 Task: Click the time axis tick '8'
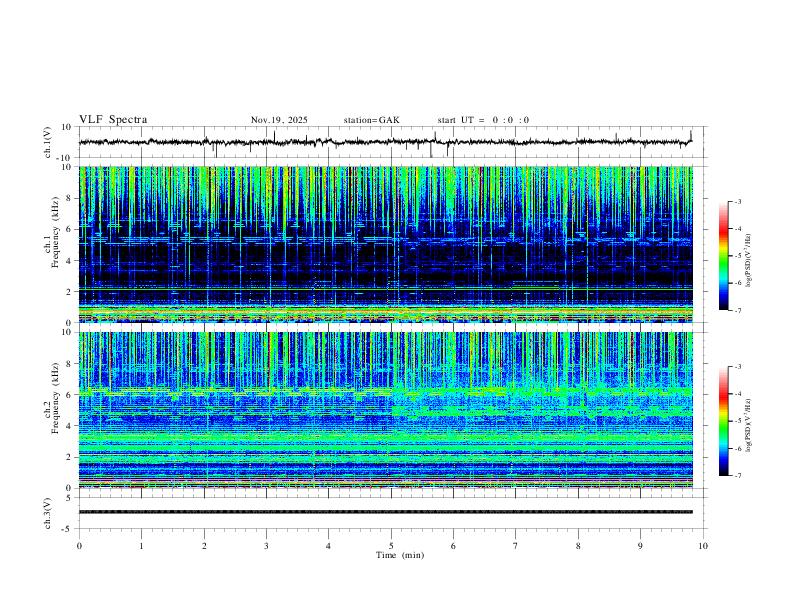coord(578,546)
